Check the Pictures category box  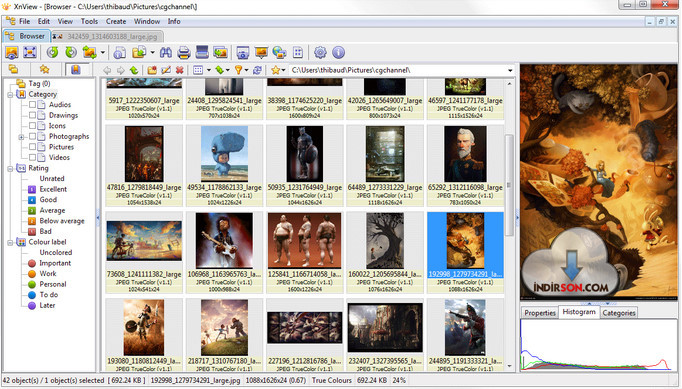pyautogui.click(x=32, y=147)
